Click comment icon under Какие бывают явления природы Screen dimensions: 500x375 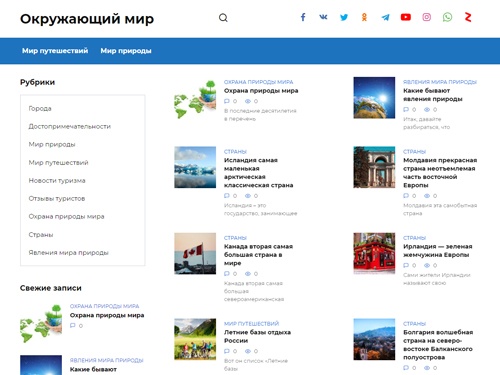click(x=406, y=109)
